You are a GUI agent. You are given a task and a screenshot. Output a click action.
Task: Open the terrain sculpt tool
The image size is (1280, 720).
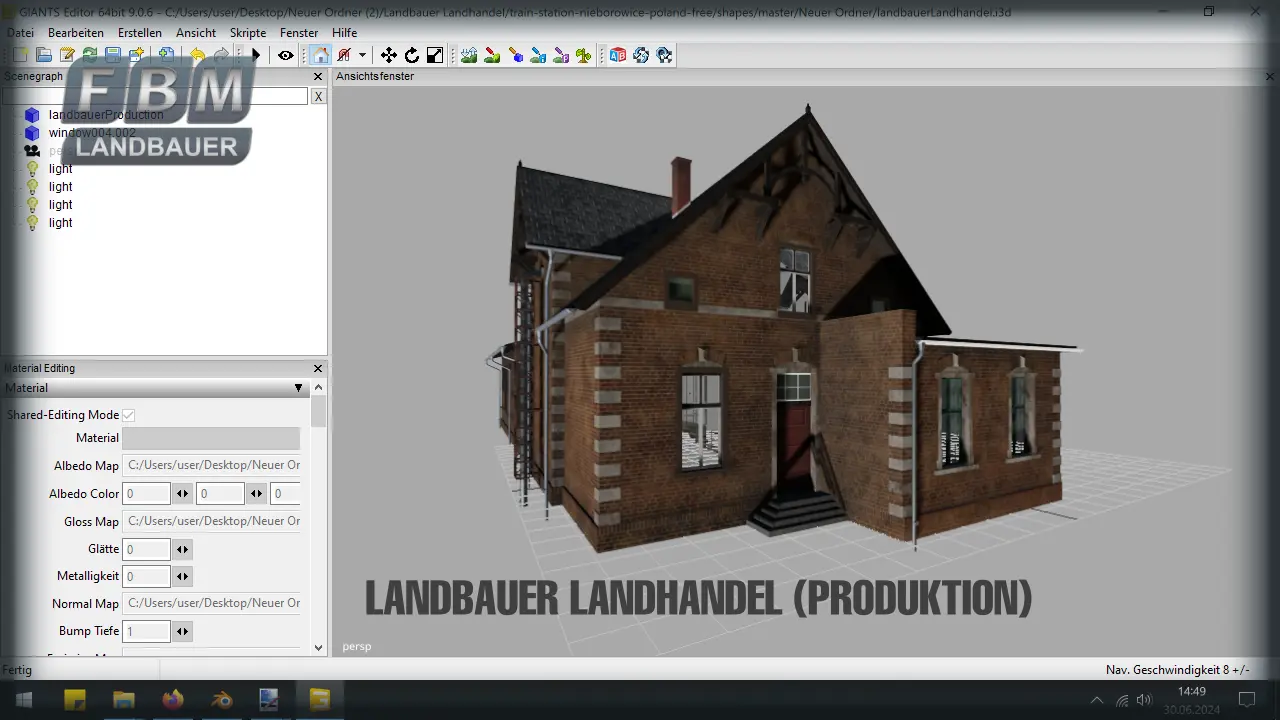[469, 55]
